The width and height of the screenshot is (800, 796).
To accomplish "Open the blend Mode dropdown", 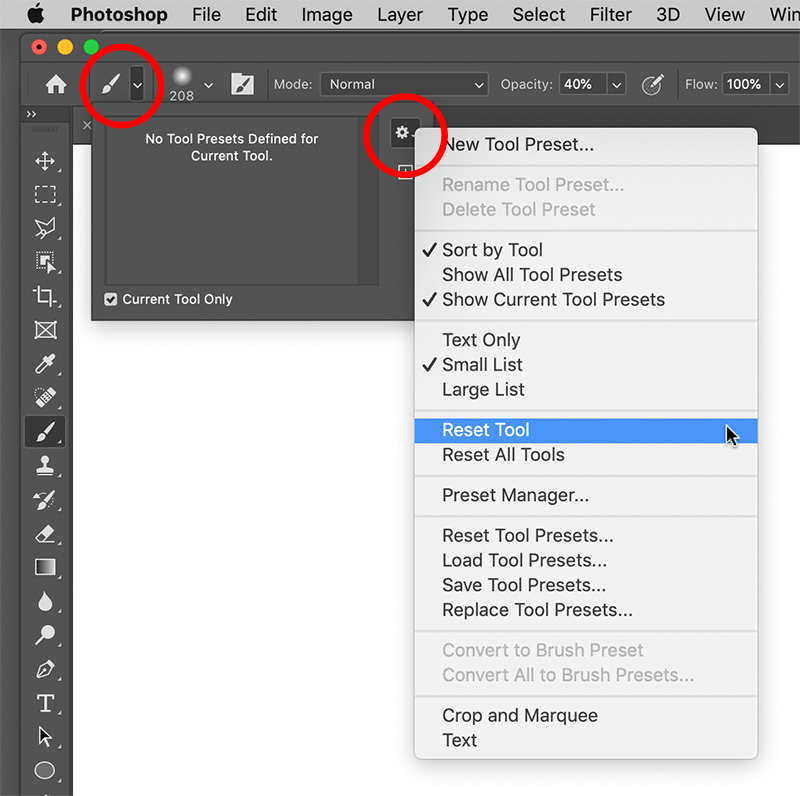I will pos(404,85).
